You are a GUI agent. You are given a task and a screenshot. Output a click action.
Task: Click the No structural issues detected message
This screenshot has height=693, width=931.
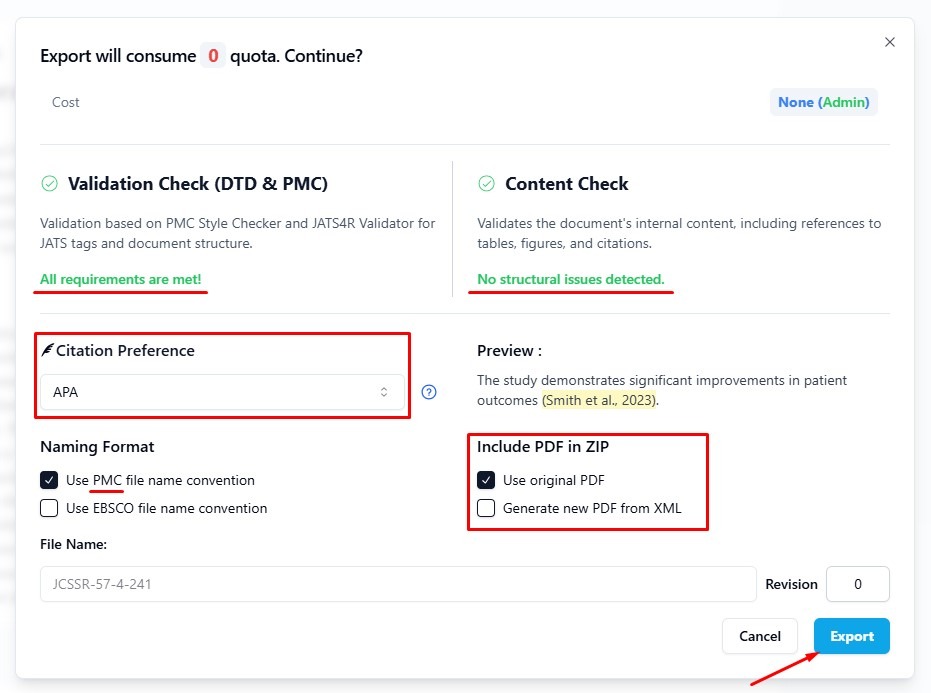[x=570, y=279]
